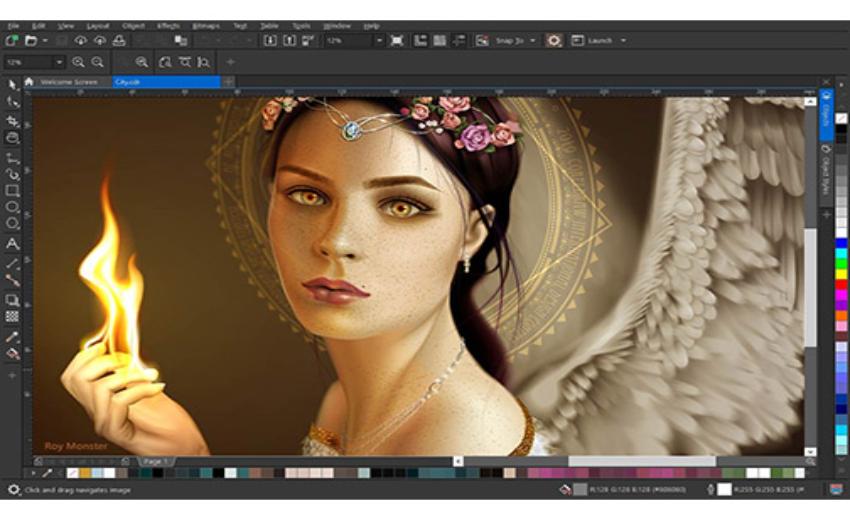Click the Export icon

pos(289,40)
